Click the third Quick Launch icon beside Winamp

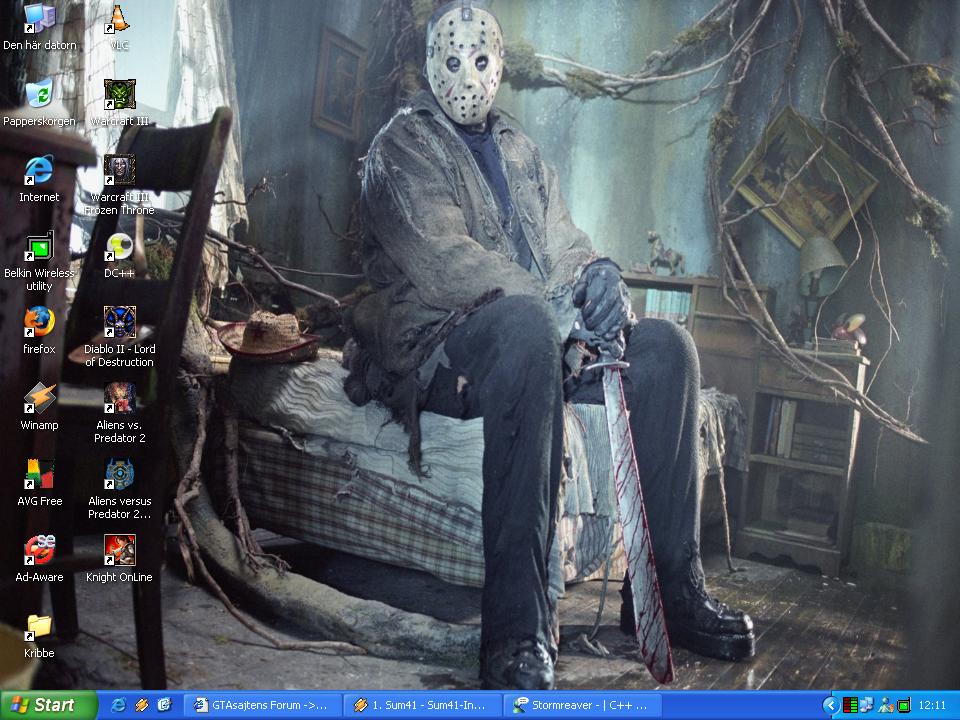[x=164, y=705]
